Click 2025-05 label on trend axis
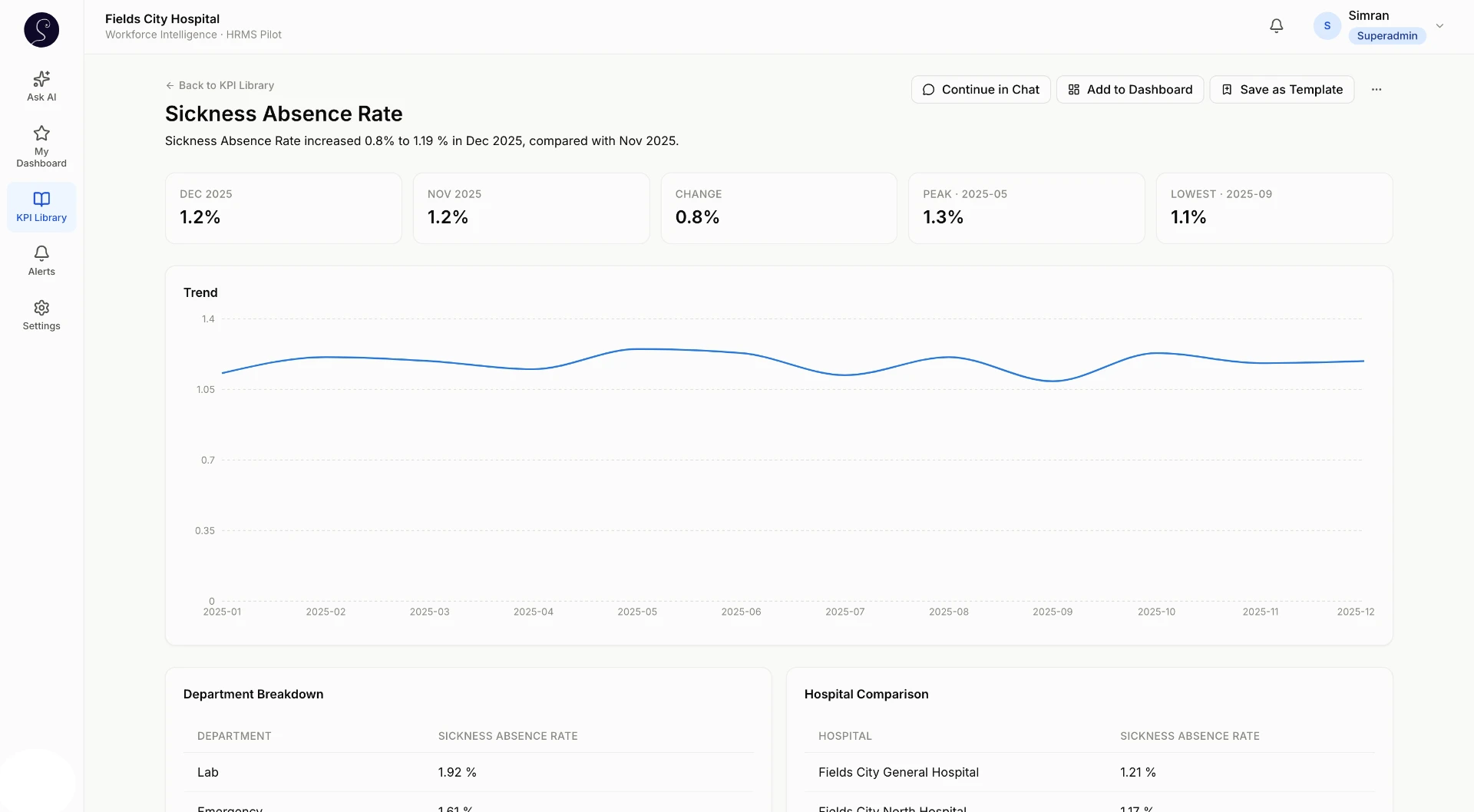Screen dimensions: 1474x812 637,612
